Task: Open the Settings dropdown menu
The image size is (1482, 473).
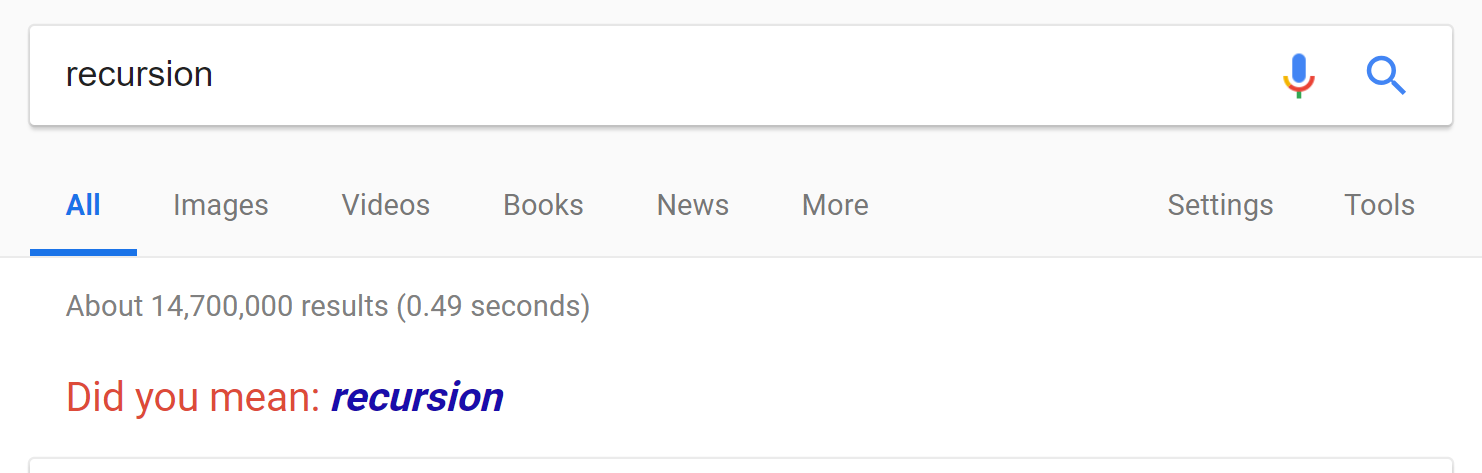Action: (1220, 206)
